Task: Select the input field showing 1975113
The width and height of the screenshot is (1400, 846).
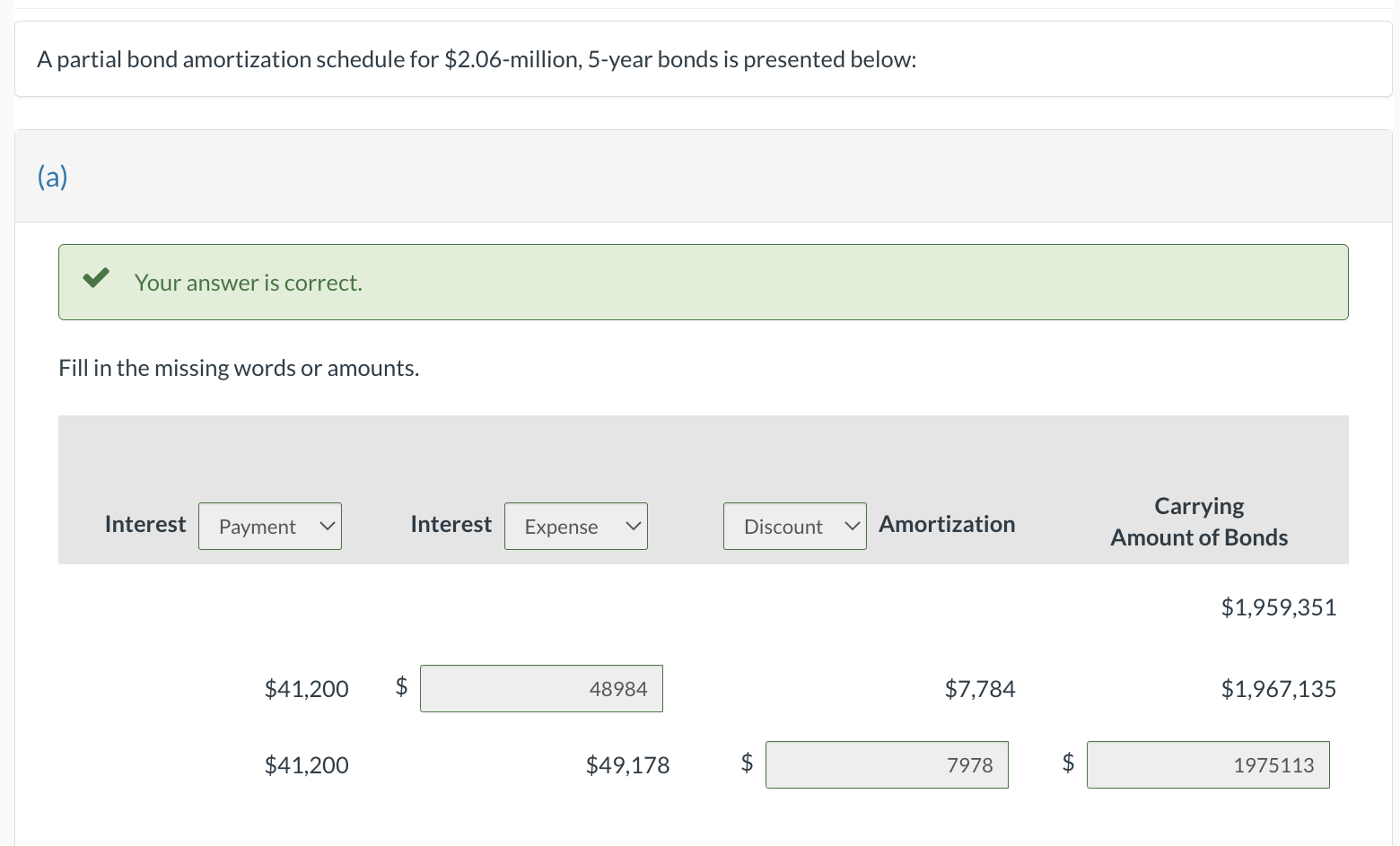Action: 1208,764
